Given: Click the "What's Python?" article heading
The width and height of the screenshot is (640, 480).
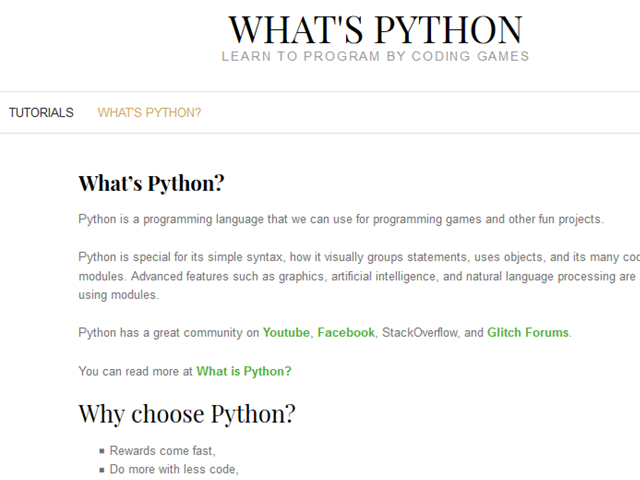Looking at the screenshot, I should 151,184.
